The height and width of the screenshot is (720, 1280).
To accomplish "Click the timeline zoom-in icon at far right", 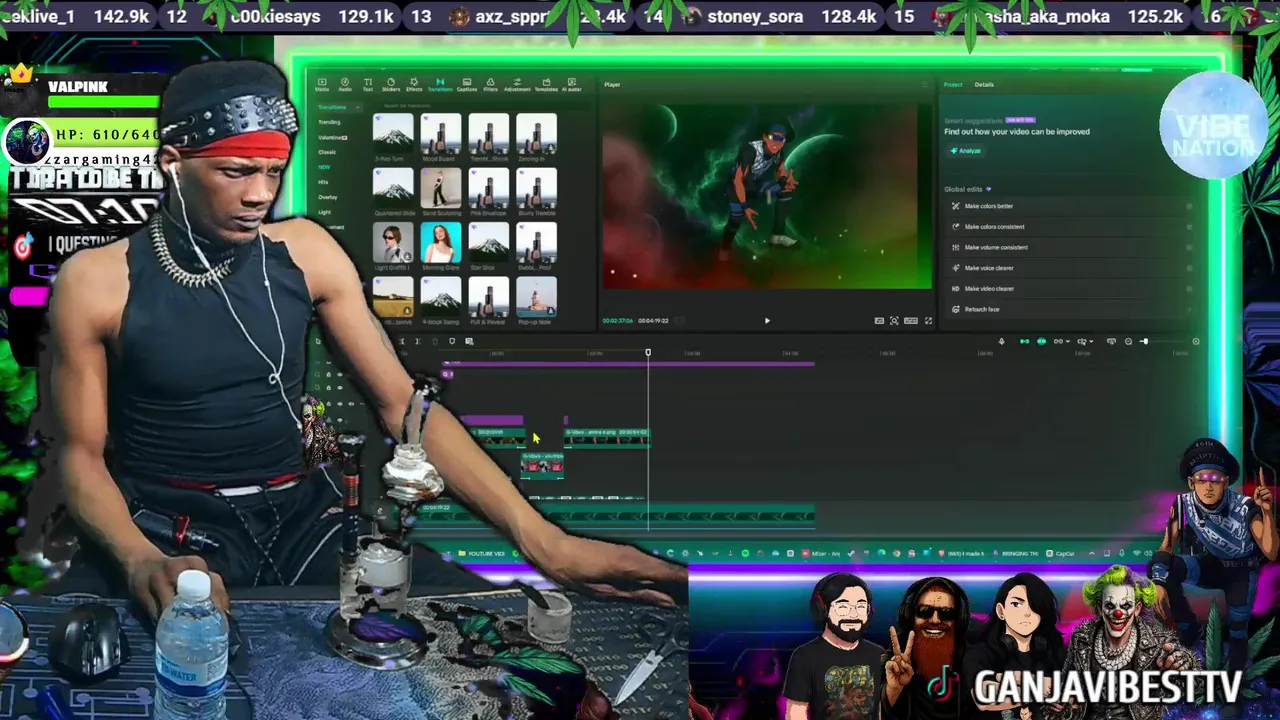I will coord(1196,341).
